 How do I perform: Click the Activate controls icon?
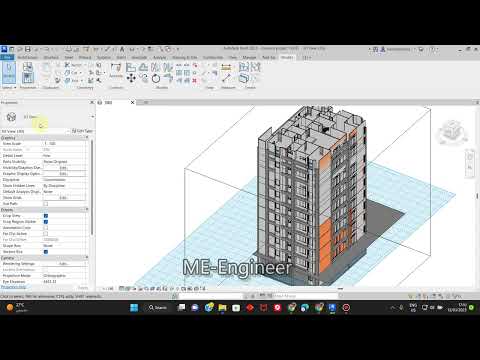coord(116,70)
